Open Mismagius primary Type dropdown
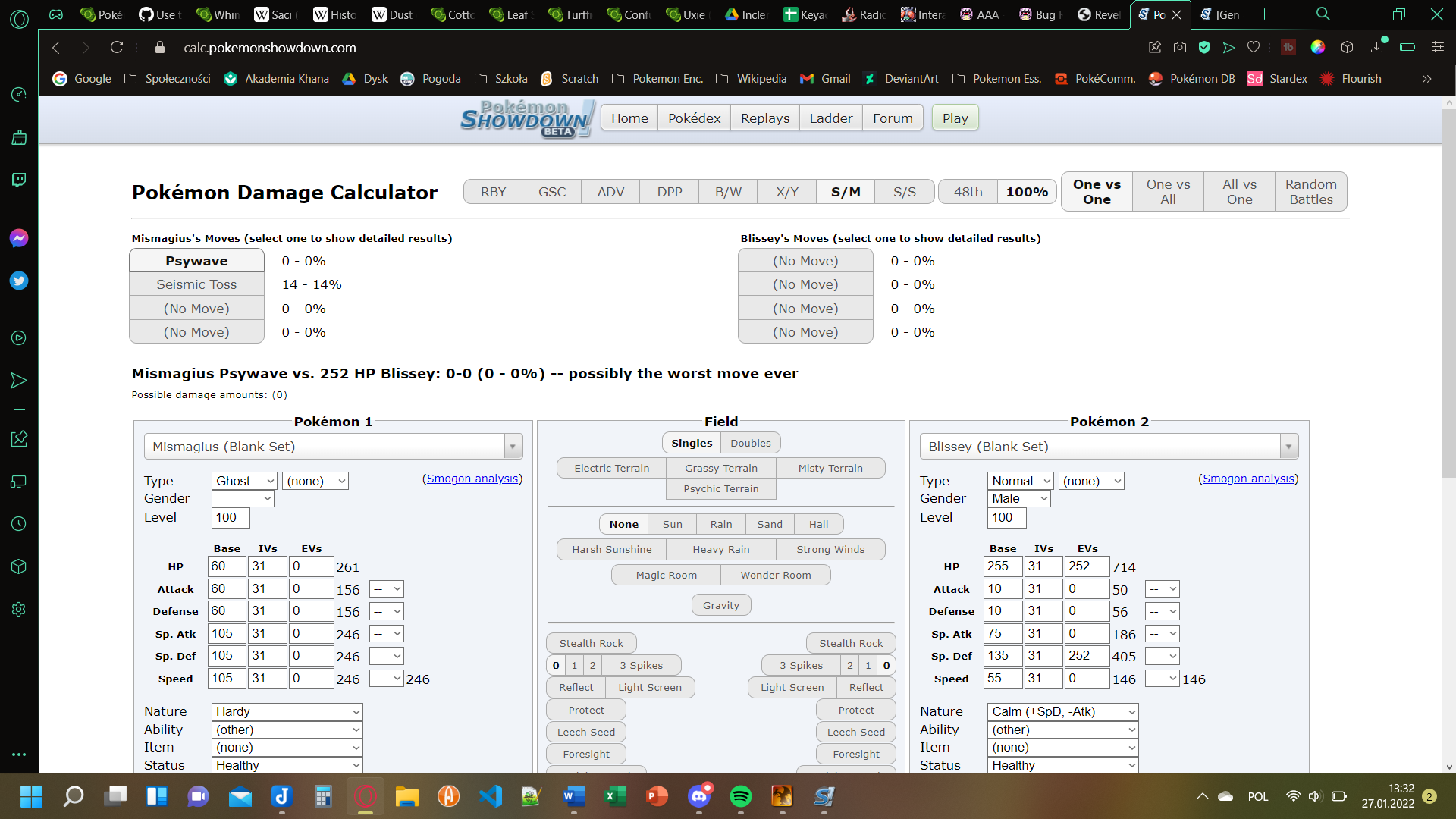The image size is (1456, 819). point(244,481)
